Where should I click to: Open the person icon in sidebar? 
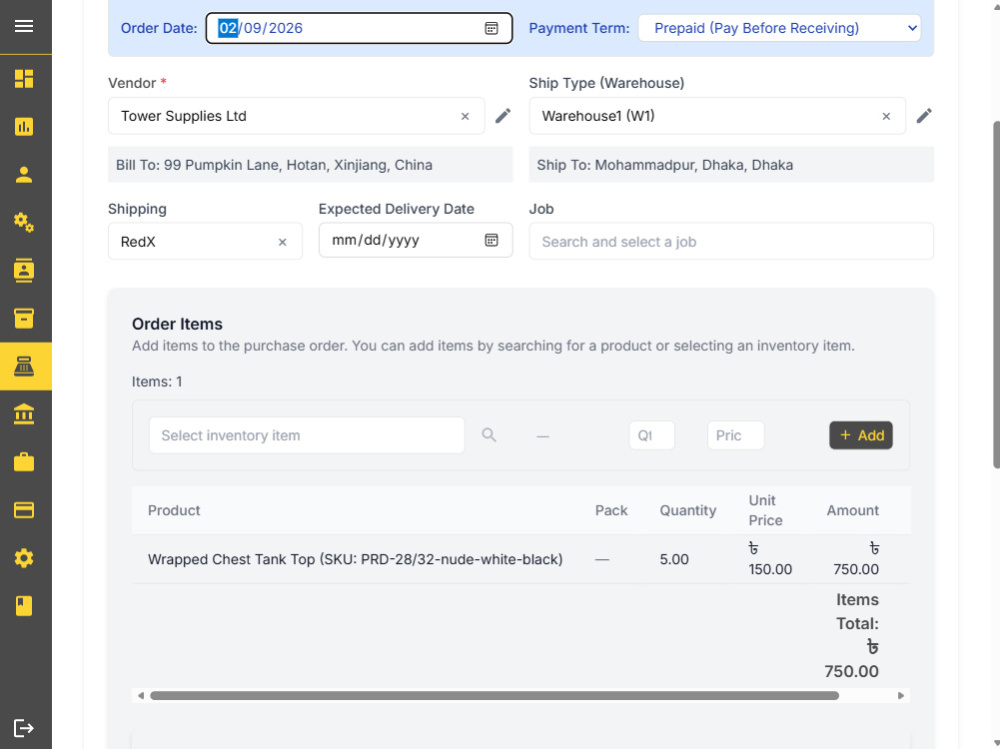[24, 174]
